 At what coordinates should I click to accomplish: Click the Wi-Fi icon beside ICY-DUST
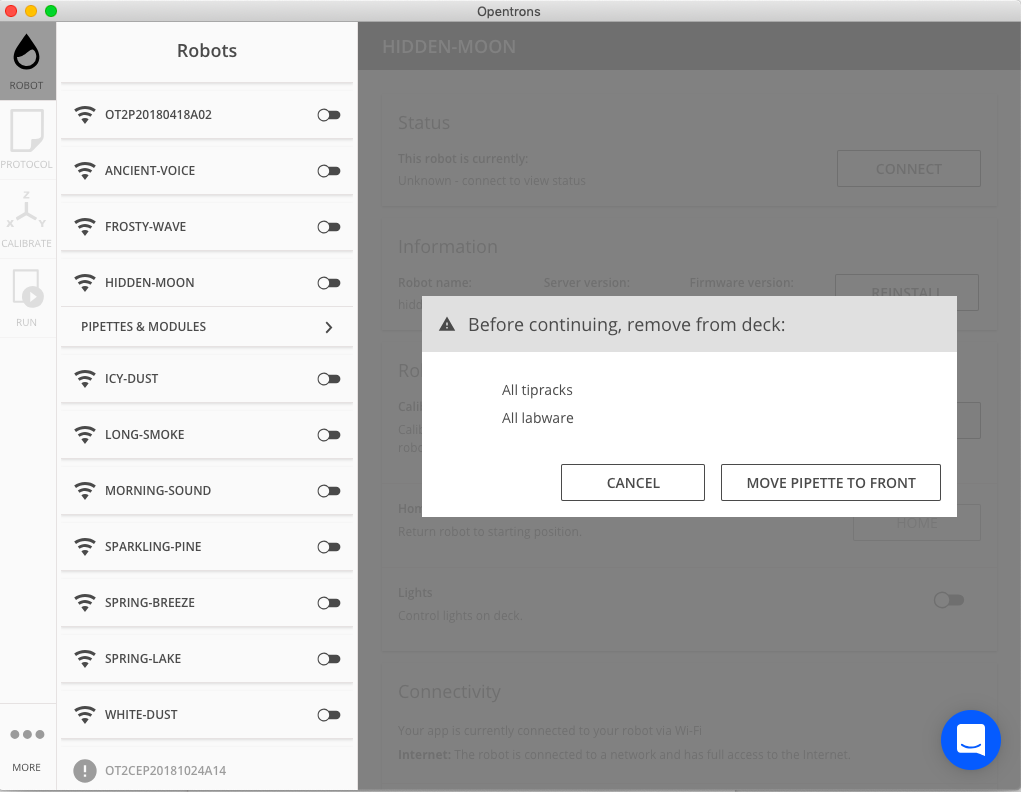coord(85,379)
